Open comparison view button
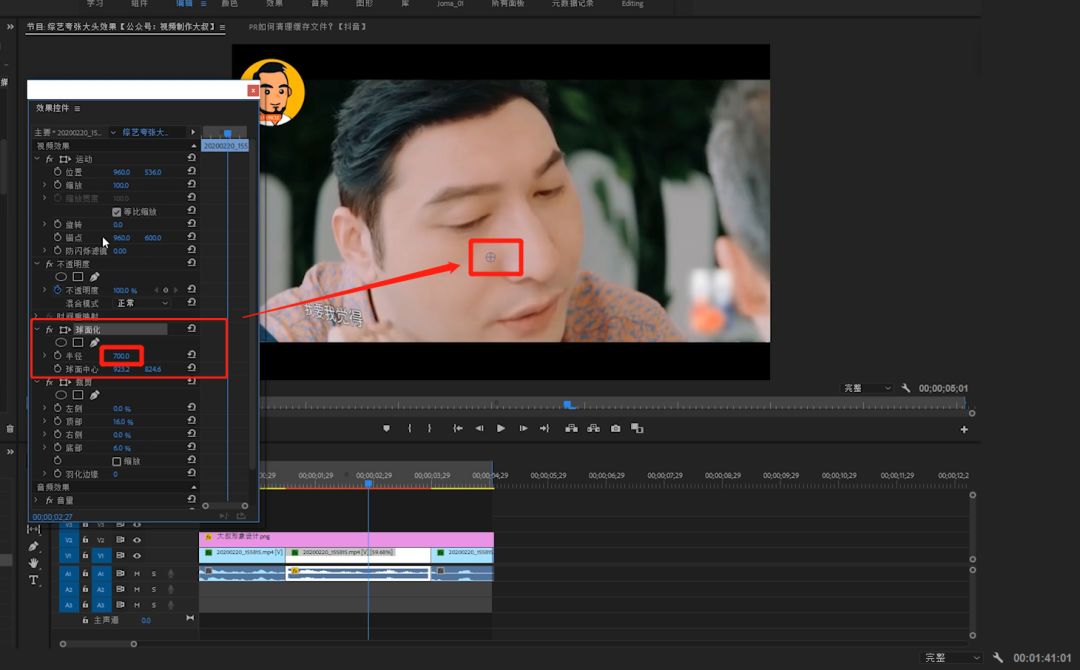This screenshot has width=1080, height=670. [637, 428]
